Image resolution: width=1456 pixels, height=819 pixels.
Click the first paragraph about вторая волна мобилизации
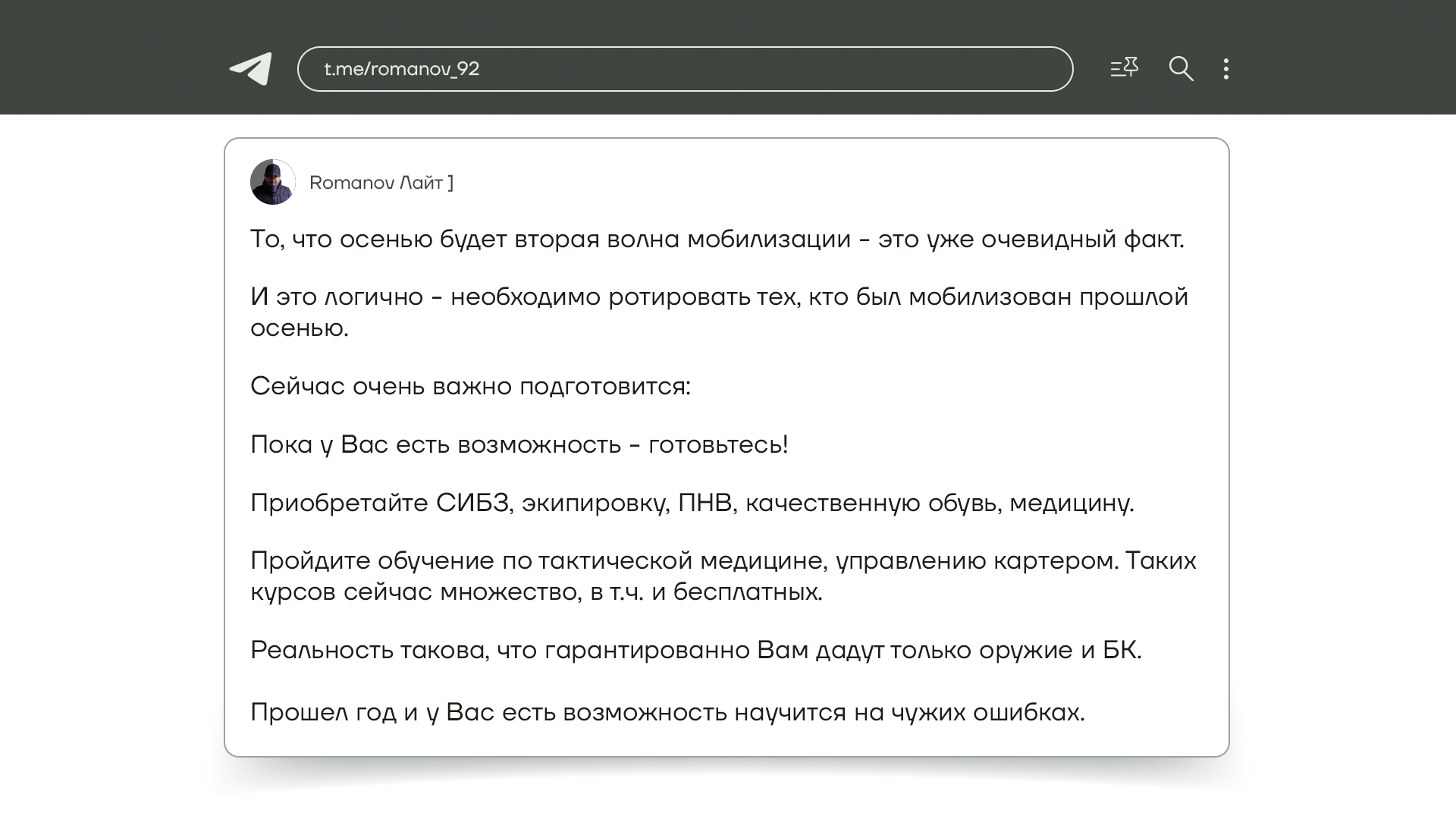tap(717, 240)
